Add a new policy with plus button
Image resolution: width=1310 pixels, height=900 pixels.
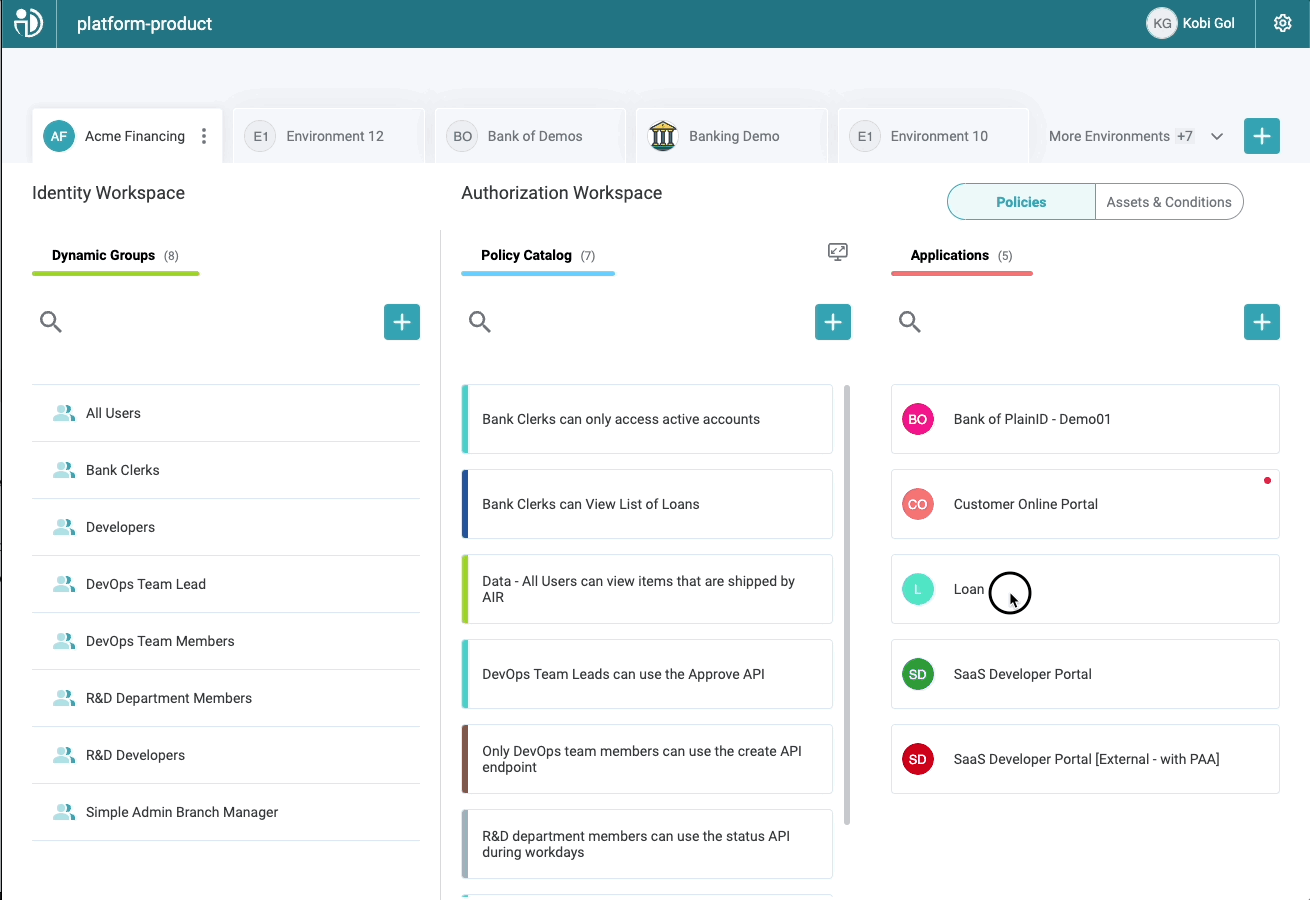point(833,322)
